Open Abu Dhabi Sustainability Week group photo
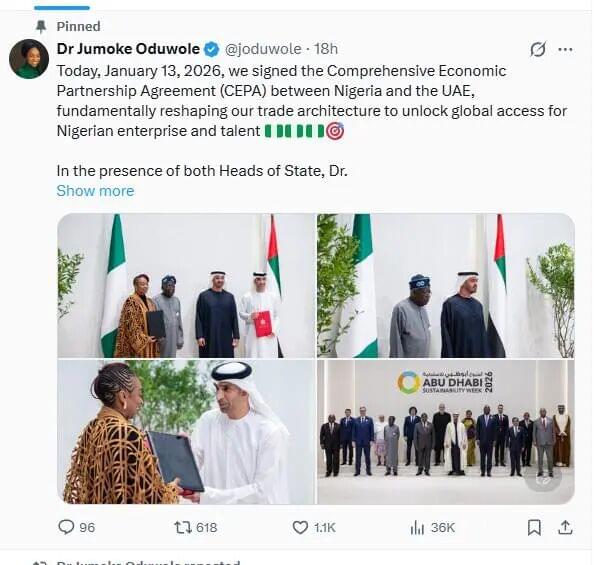This screenshot has height=565, width=594. click(446, 432)
